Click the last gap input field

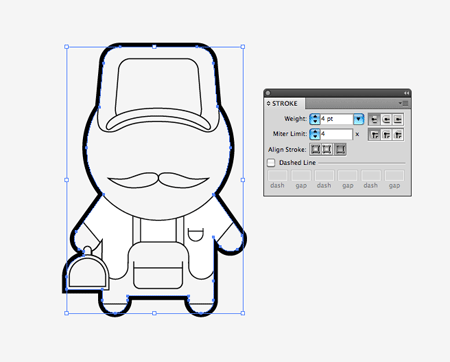[394, 175]
